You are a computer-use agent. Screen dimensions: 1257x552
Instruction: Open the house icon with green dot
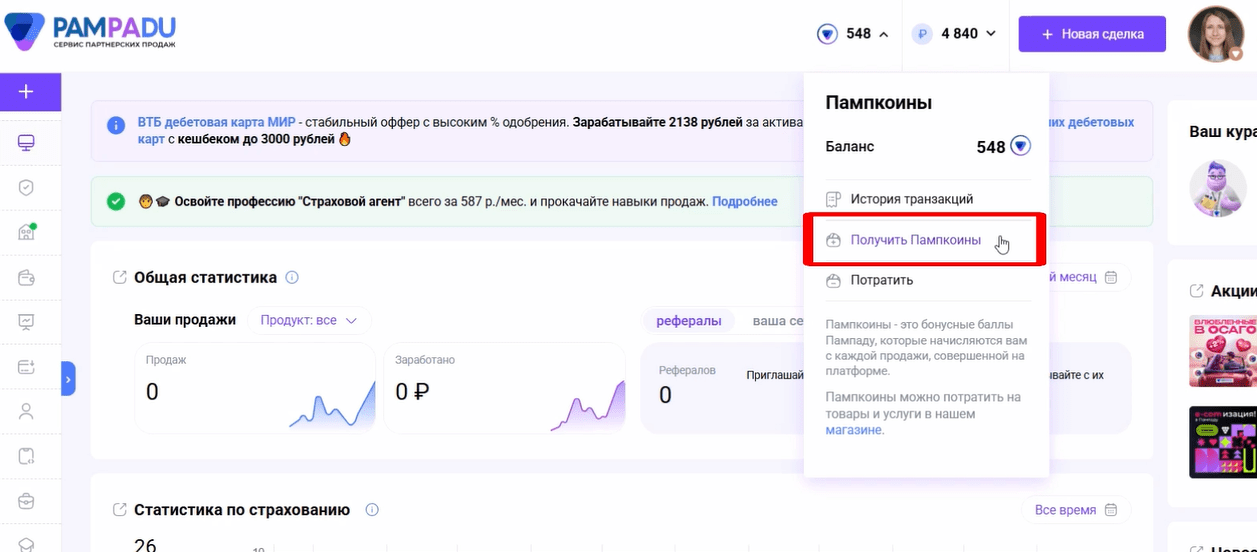coord(27,232)
